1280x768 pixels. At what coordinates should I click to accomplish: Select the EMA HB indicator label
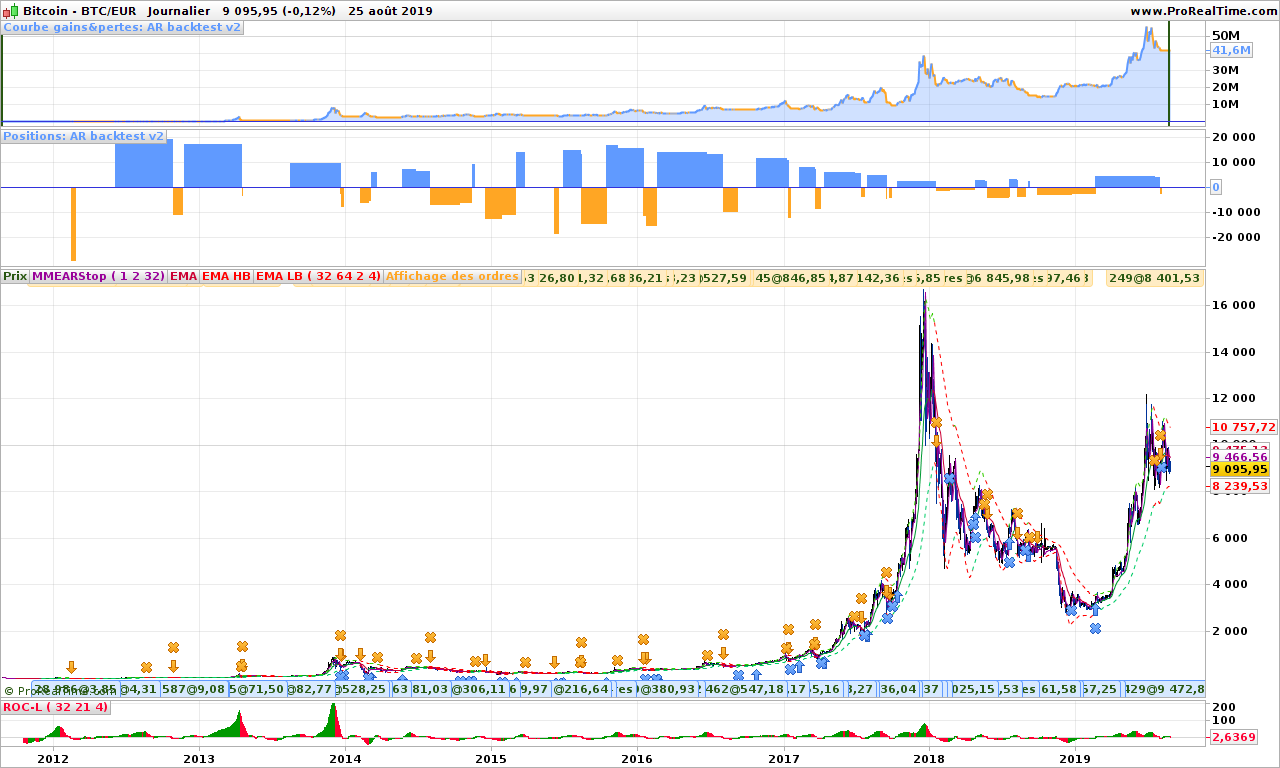227,276
